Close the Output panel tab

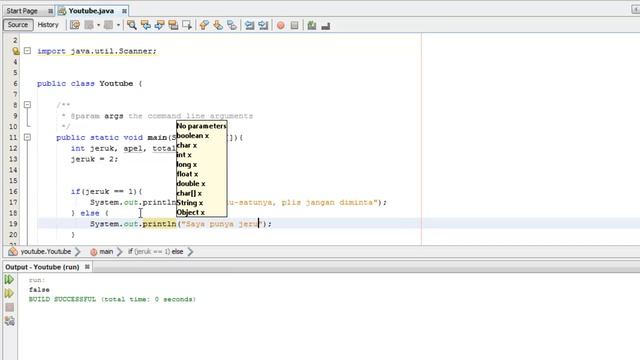(x=87, y=267)
